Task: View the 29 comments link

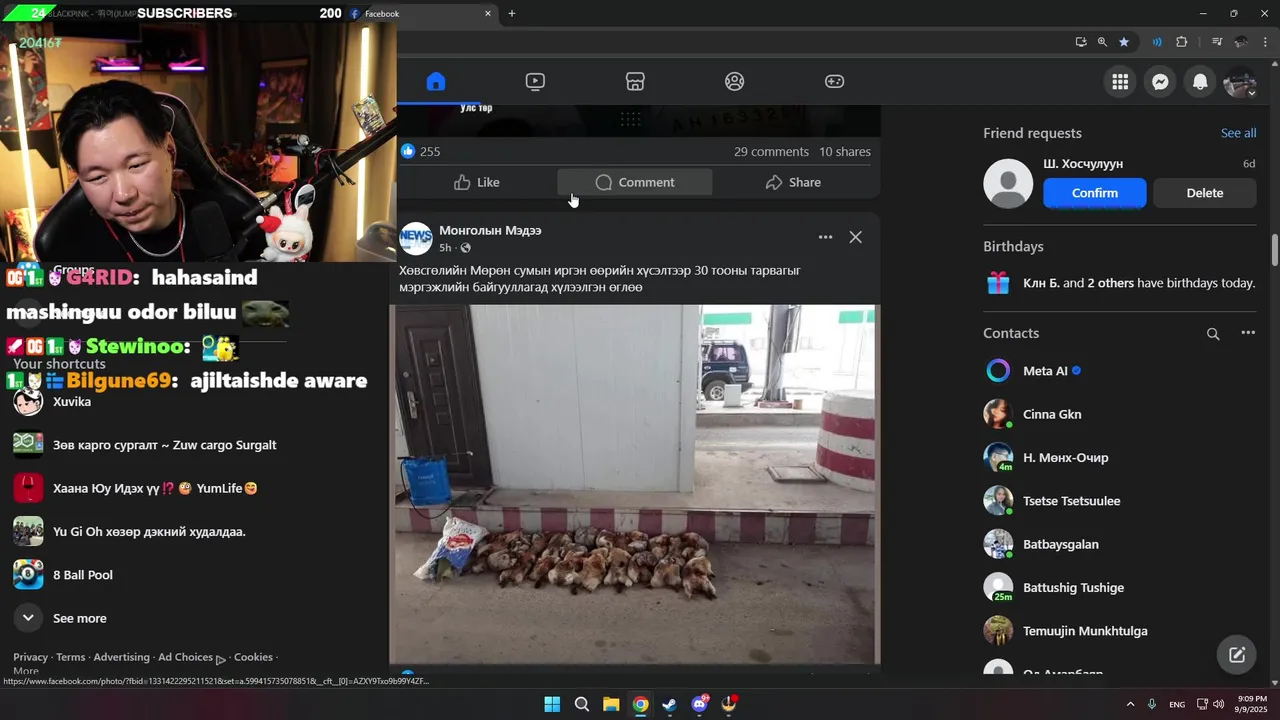Action: point(771,152)
